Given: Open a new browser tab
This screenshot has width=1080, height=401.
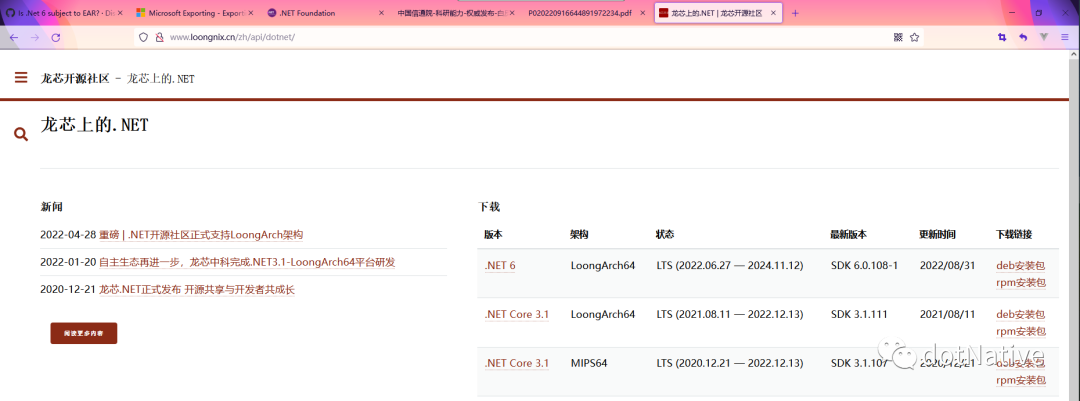Looking at the screenshot, I should coord(795,13).
